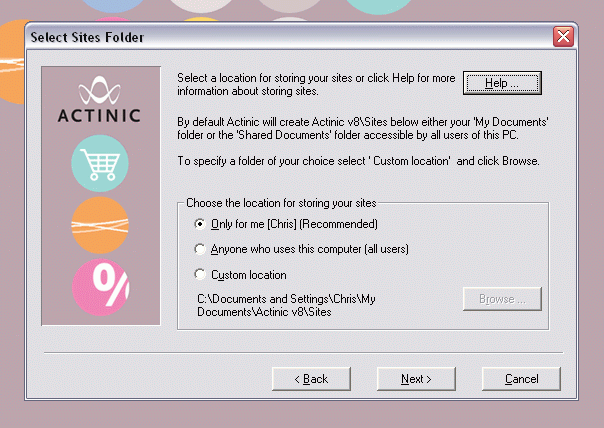Click the Actinic swirl logo icon
Viewport: 604px width, 428px height.
100,91
